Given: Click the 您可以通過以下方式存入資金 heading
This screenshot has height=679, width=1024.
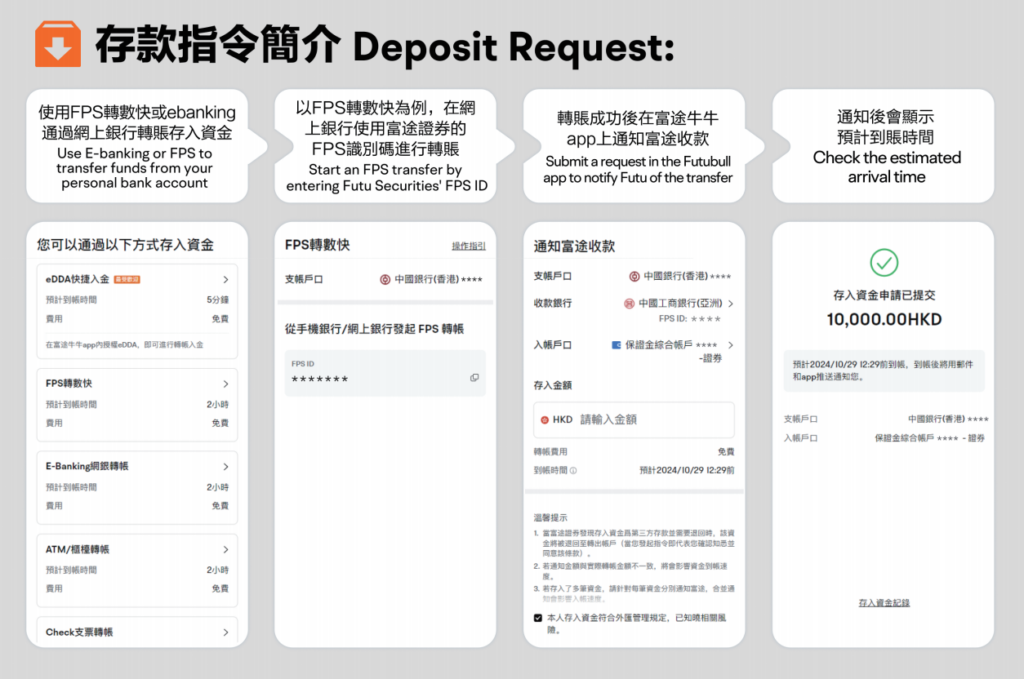Looking at the screenshot, I should point(125,245).
